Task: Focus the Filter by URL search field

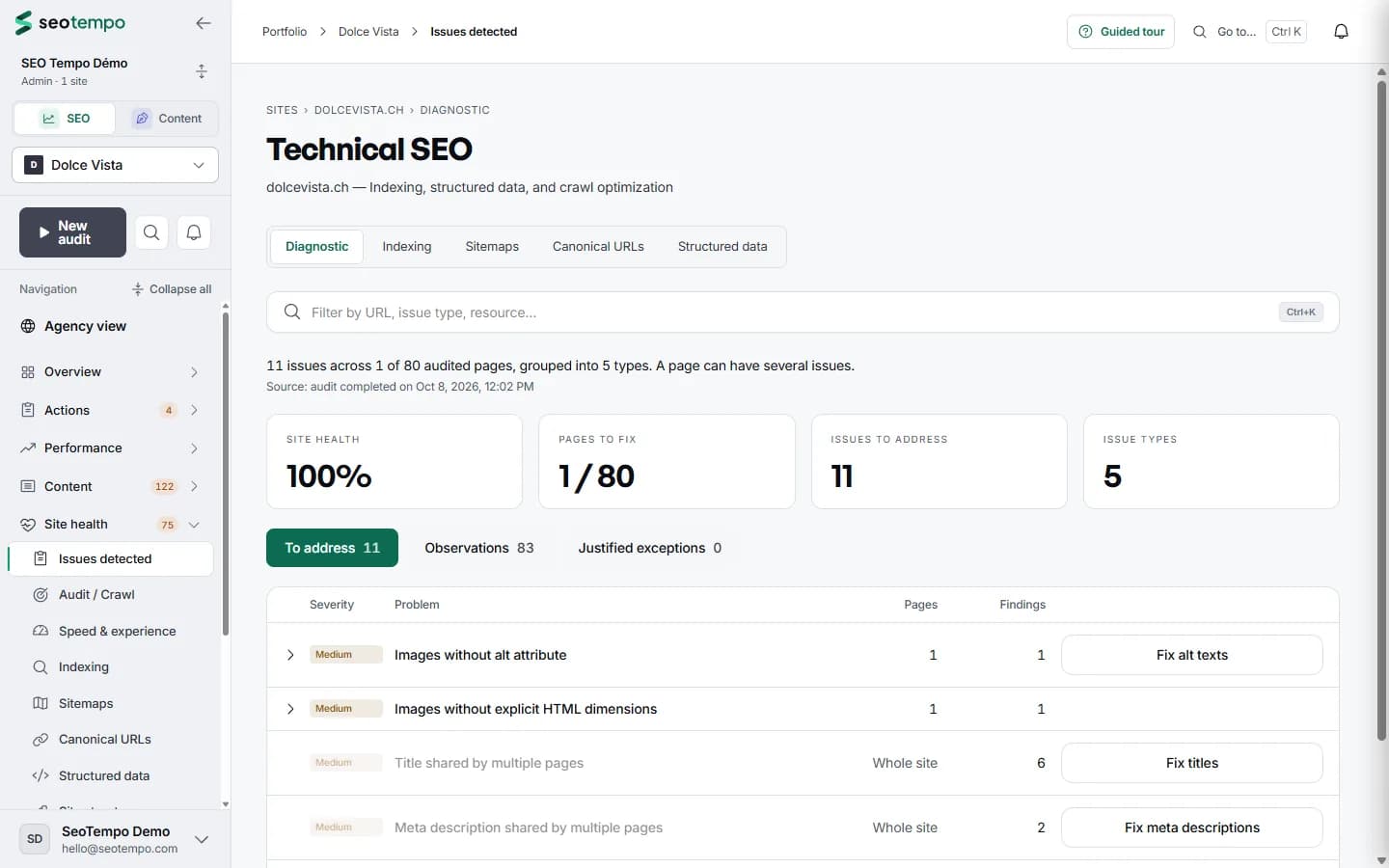Action: 803,312
